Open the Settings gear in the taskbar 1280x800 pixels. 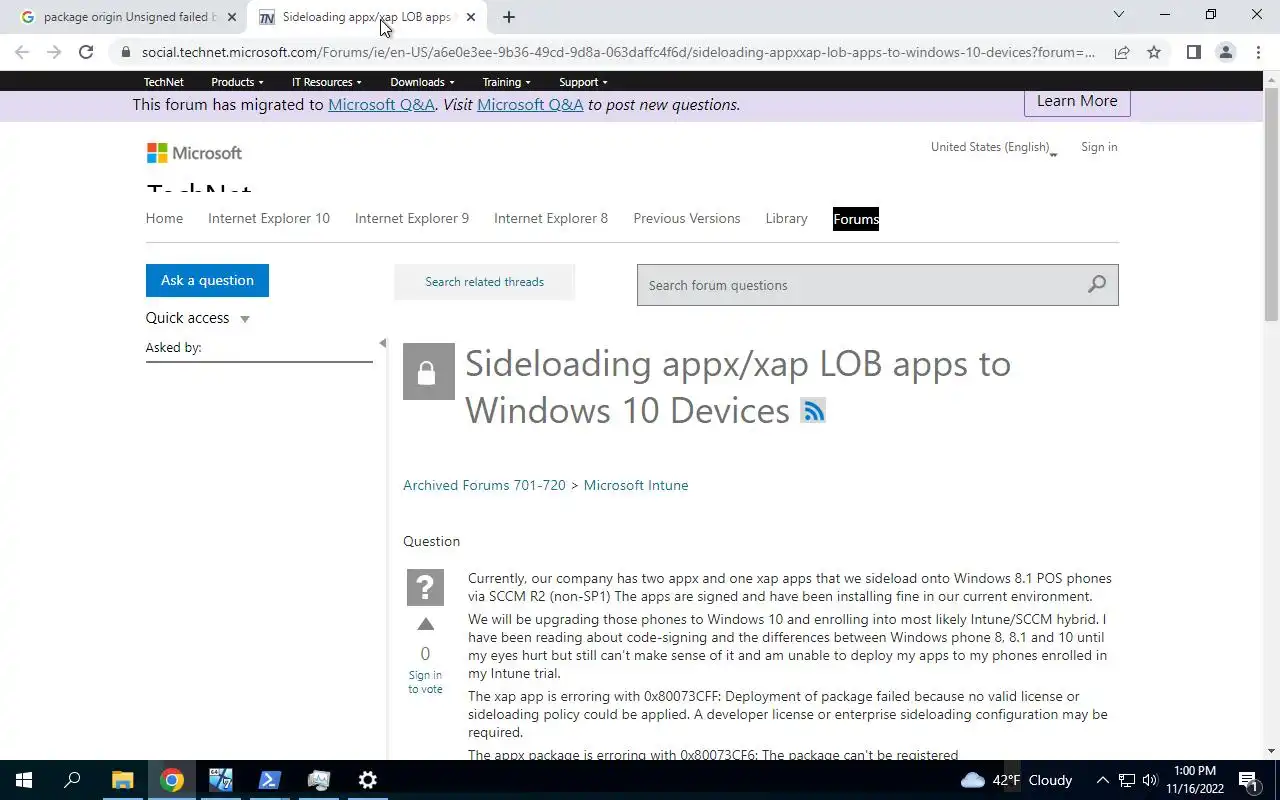[368, 780]
